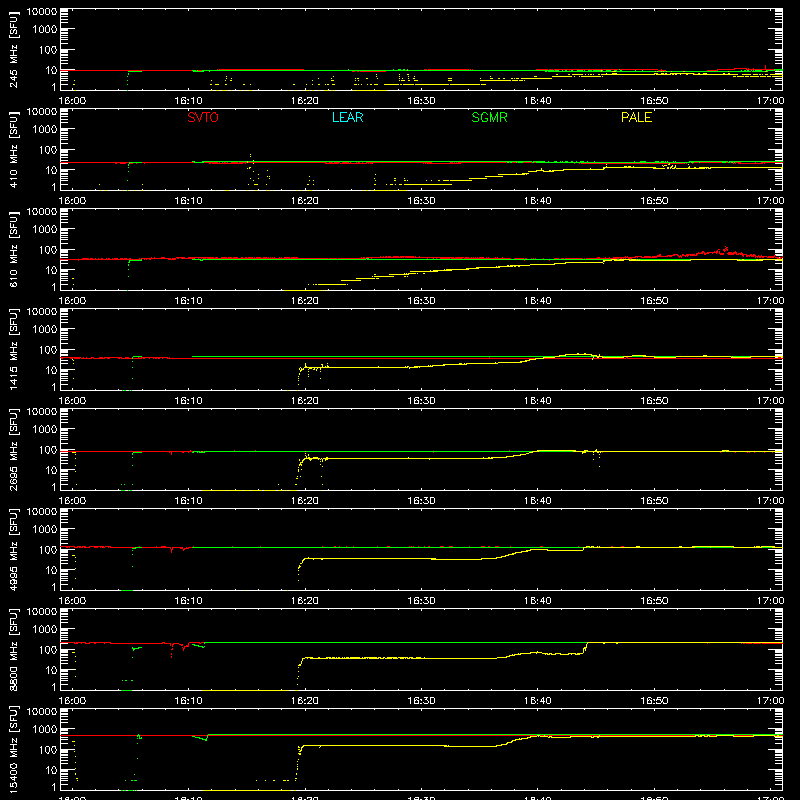The height and width of the screenshot is (800, 800).
Task: Select the 1415 MHz [SFU] axis title
Action: pos(14,349)
